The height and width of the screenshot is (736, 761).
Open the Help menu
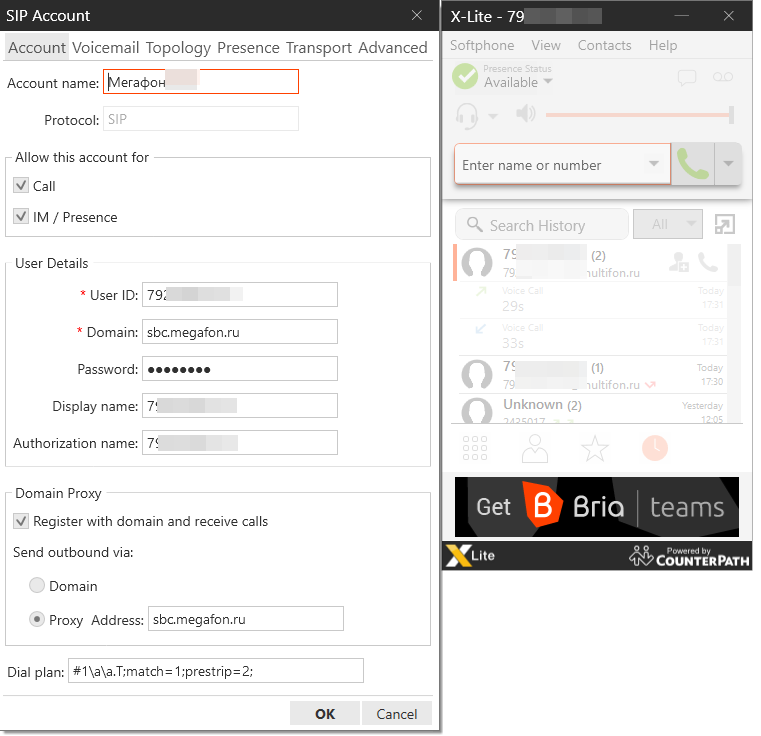point(663,45)
